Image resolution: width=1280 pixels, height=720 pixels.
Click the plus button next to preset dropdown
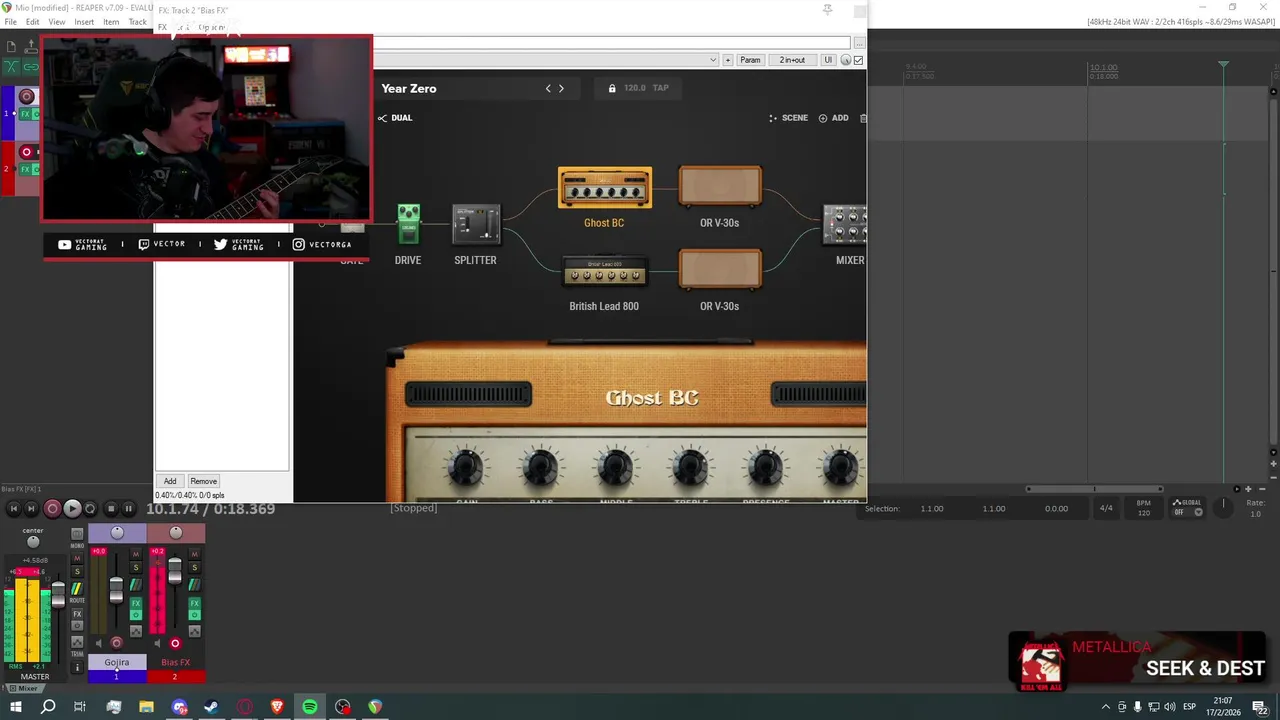click(x=728, y=60)
